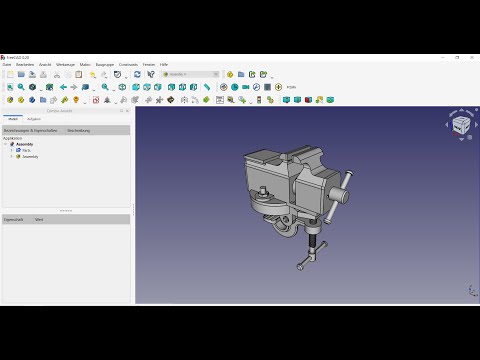Open the workbench selector dropdown
The height and width of the screenshot is (360, 480).
190,74
